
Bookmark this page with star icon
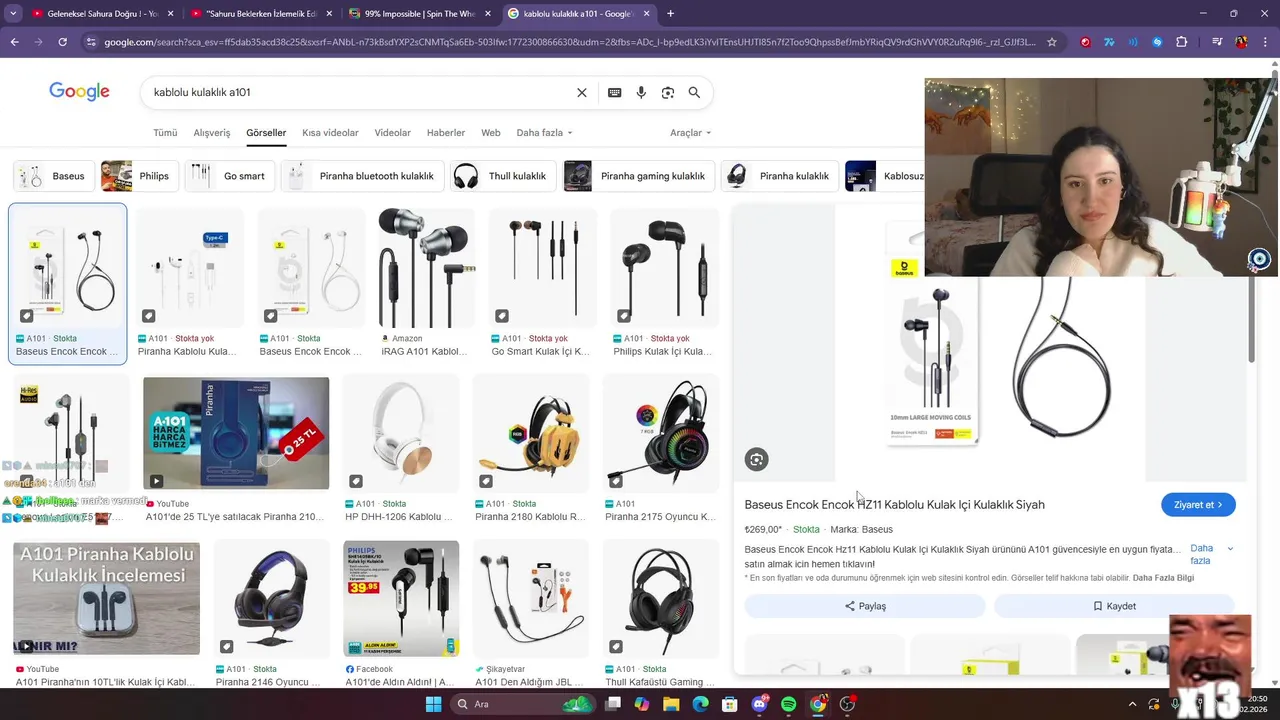[1052, 42]
